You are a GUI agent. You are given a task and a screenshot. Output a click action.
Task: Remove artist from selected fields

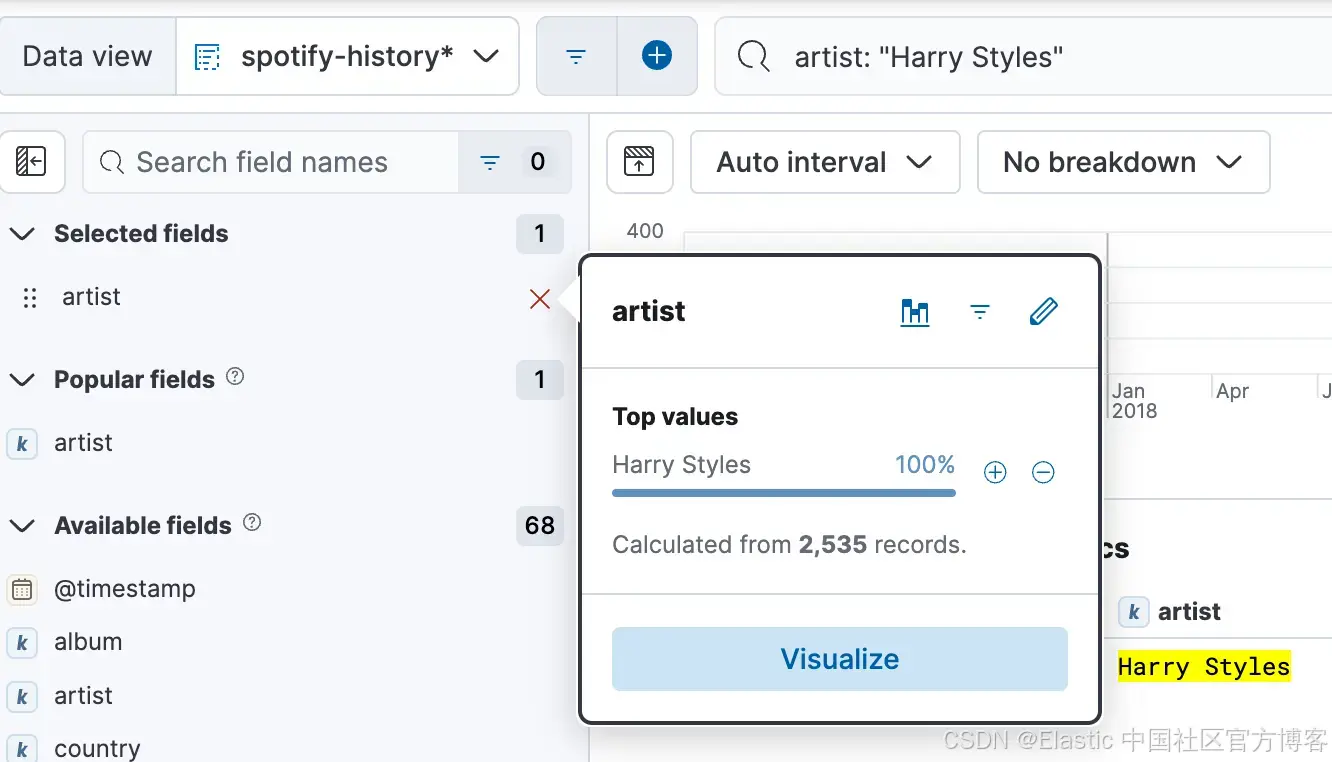(x=540, y=298)
